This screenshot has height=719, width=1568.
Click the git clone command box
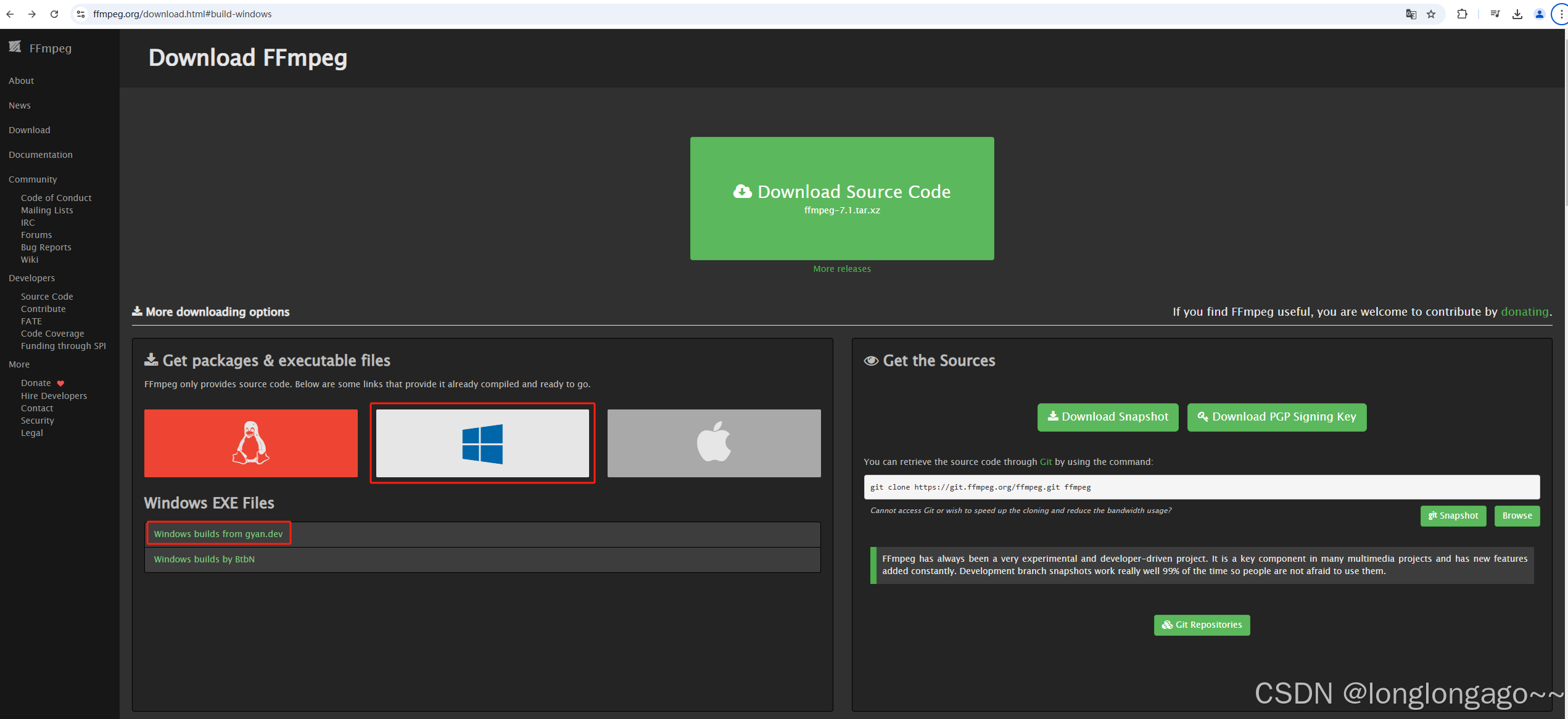pyautogui.click(x=1202, y=487)
